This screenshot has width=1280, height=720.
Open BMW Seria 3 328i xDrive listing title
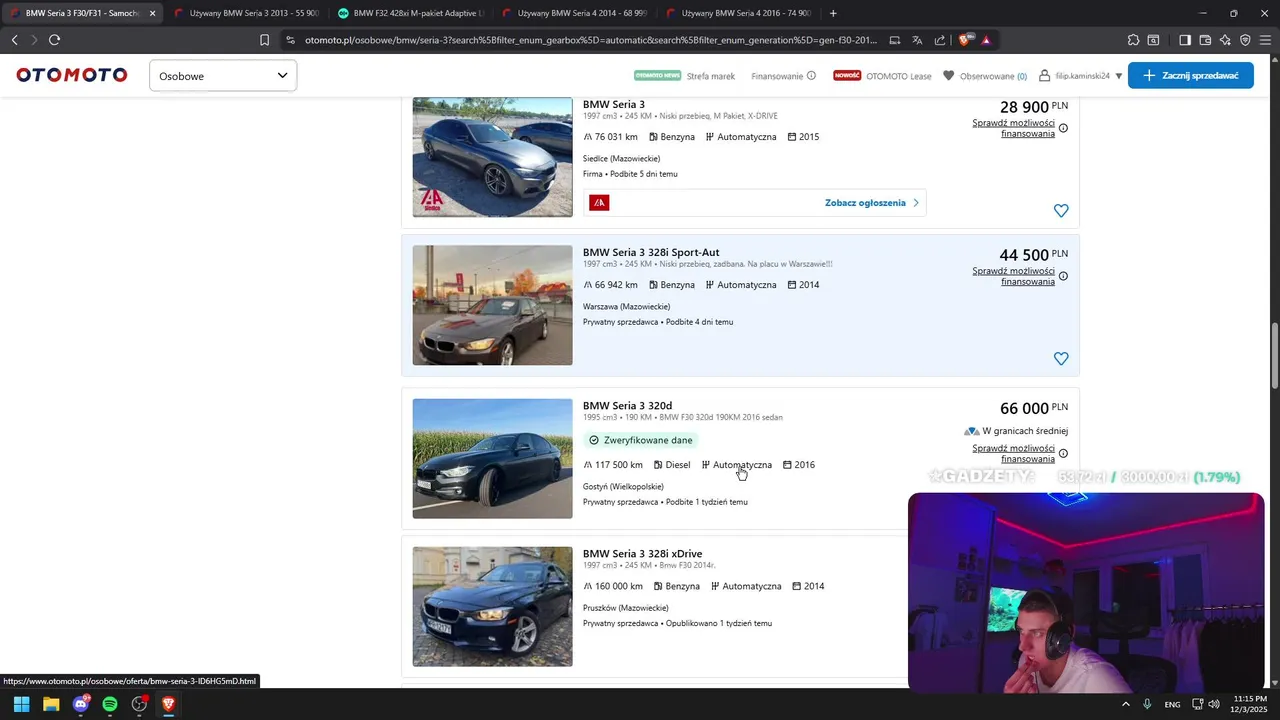click(x=642, y=553)
